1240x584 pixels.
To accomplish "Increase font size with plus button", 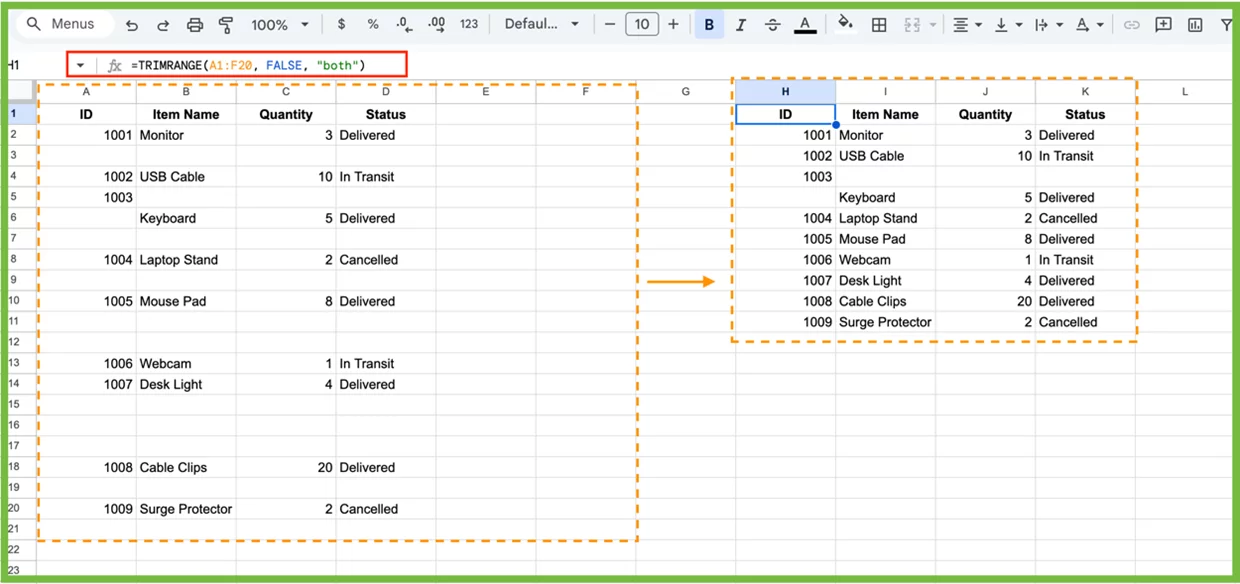I will click(673, 25).
